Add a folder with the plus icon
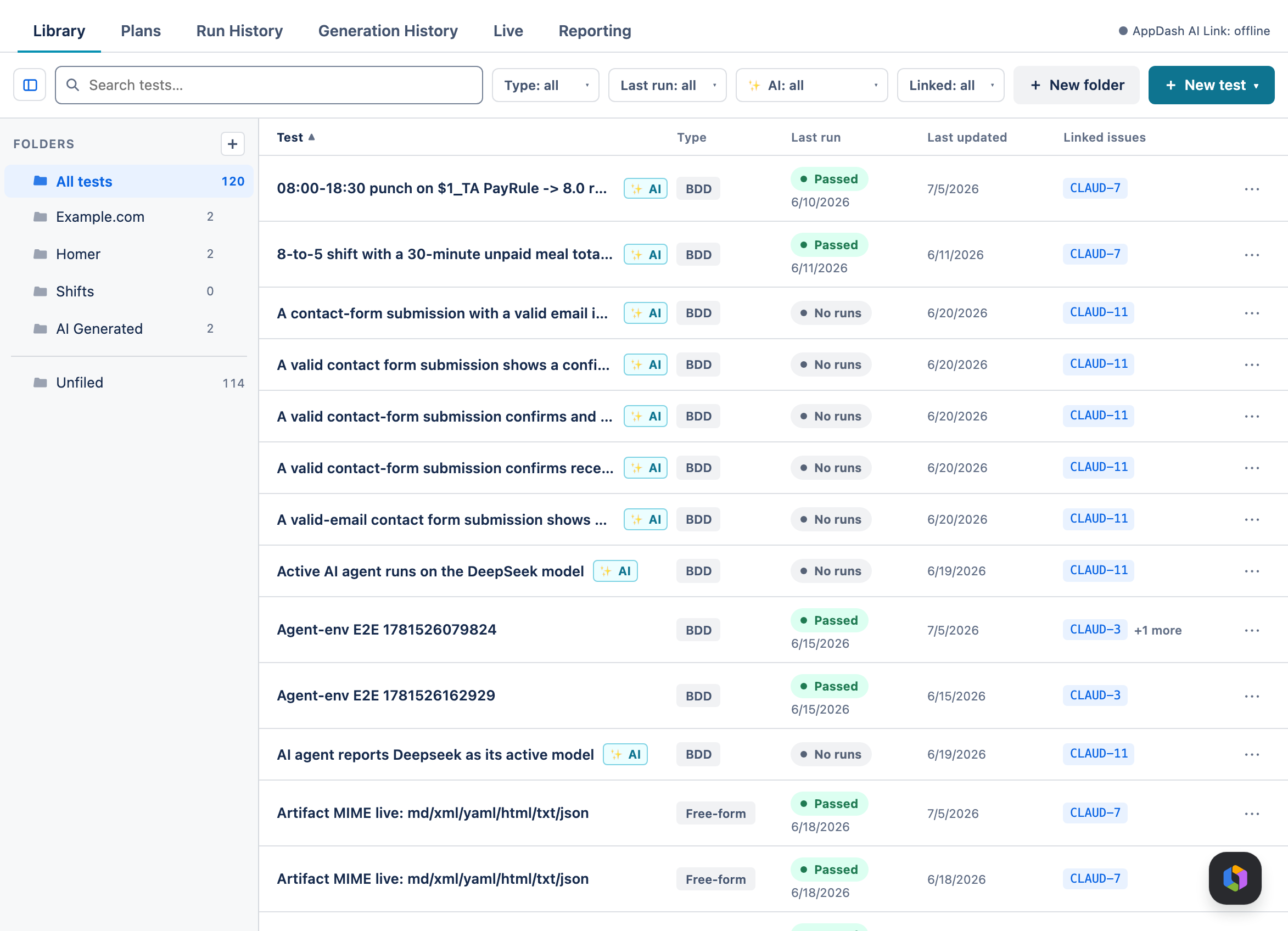Screen dimensions: 1288x931 pos(232,144)
